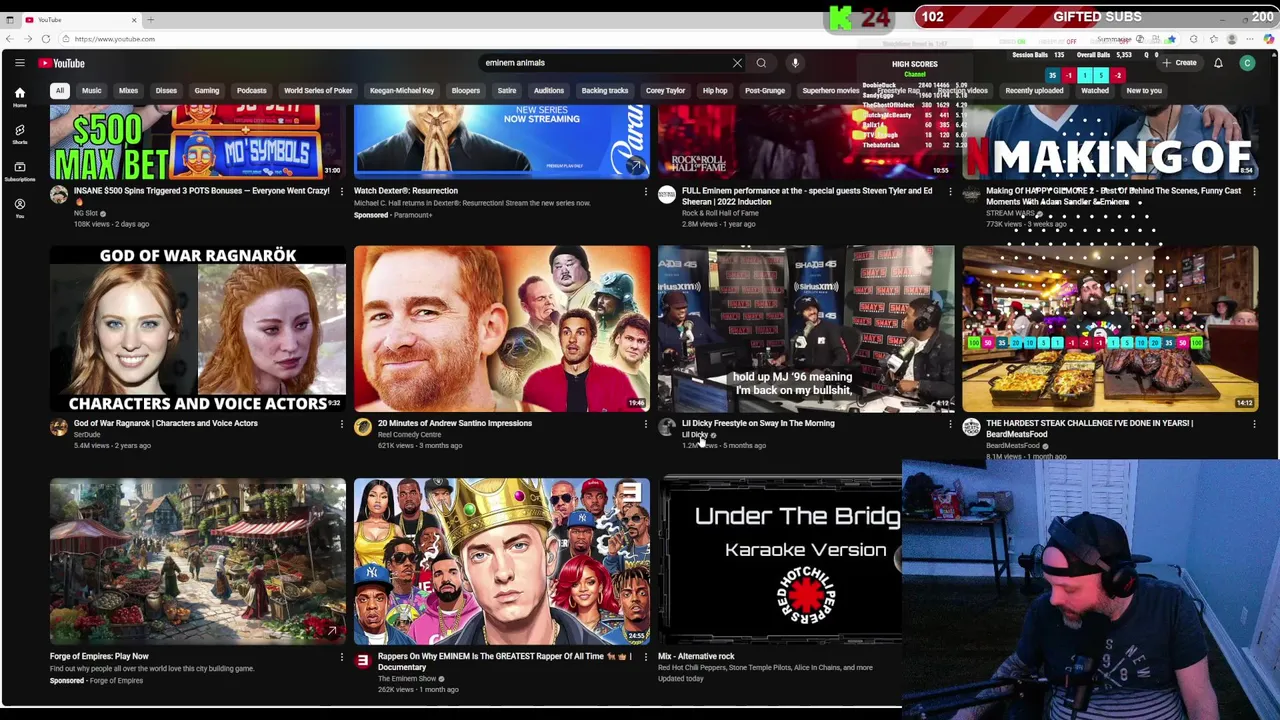Open options for God of War Ragnarok video
Screen dimensions: 1280x720
(x=341, y=424)
